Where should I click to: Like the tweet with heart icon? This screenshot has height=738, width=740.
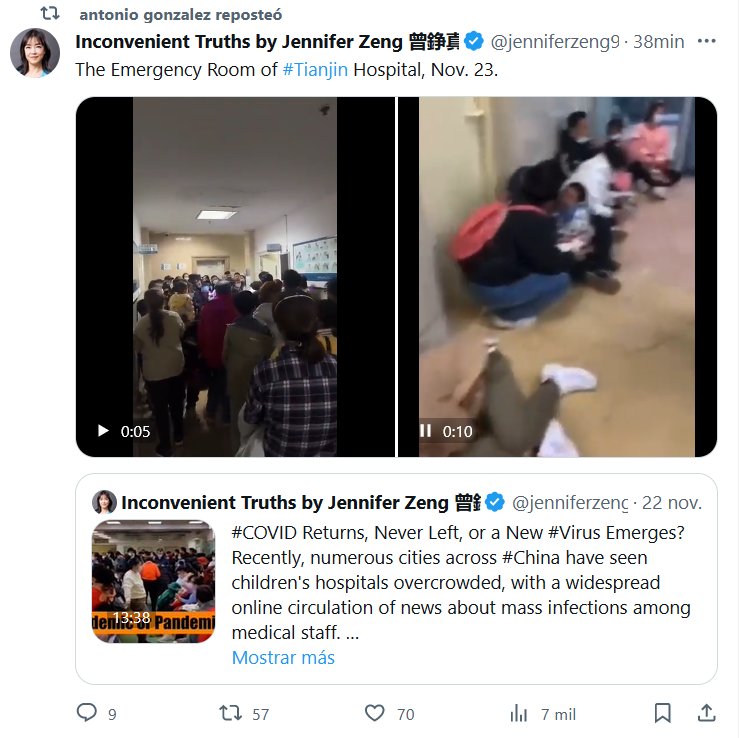click(375, 713)
